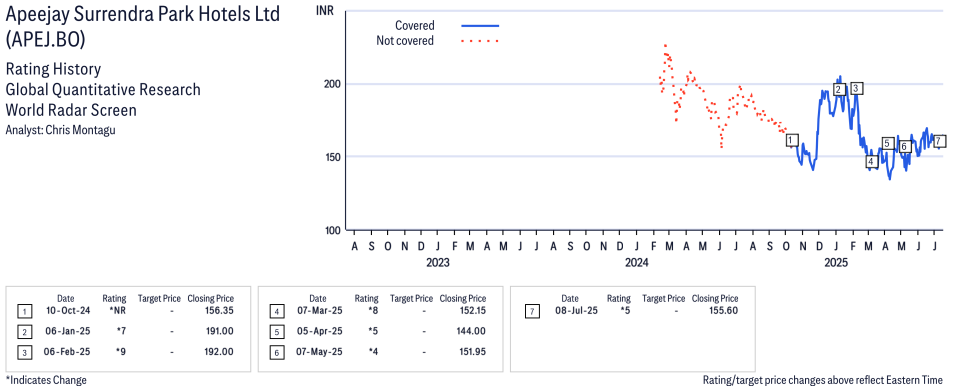
Task: Click chart marker 1 near October 2024
Action: [791, 141]
